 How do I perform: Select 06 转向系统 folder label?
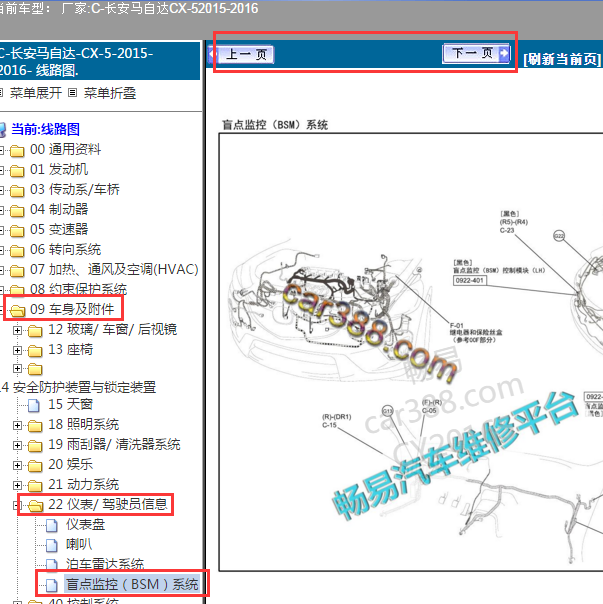tap(66, 249)
